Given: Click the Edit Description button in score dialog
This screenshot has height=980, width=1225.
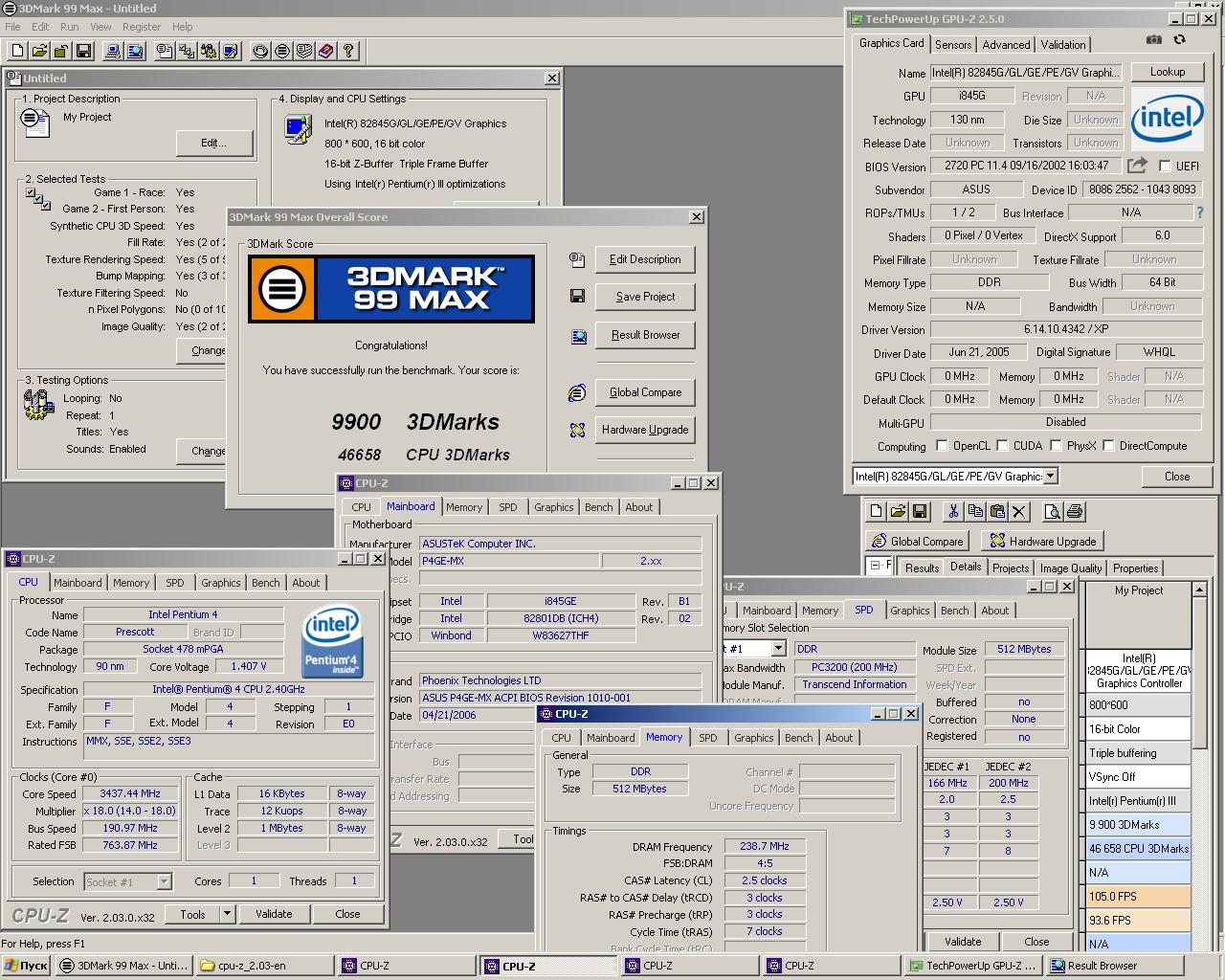Looking at the screenshot, I should coord(645,259).
